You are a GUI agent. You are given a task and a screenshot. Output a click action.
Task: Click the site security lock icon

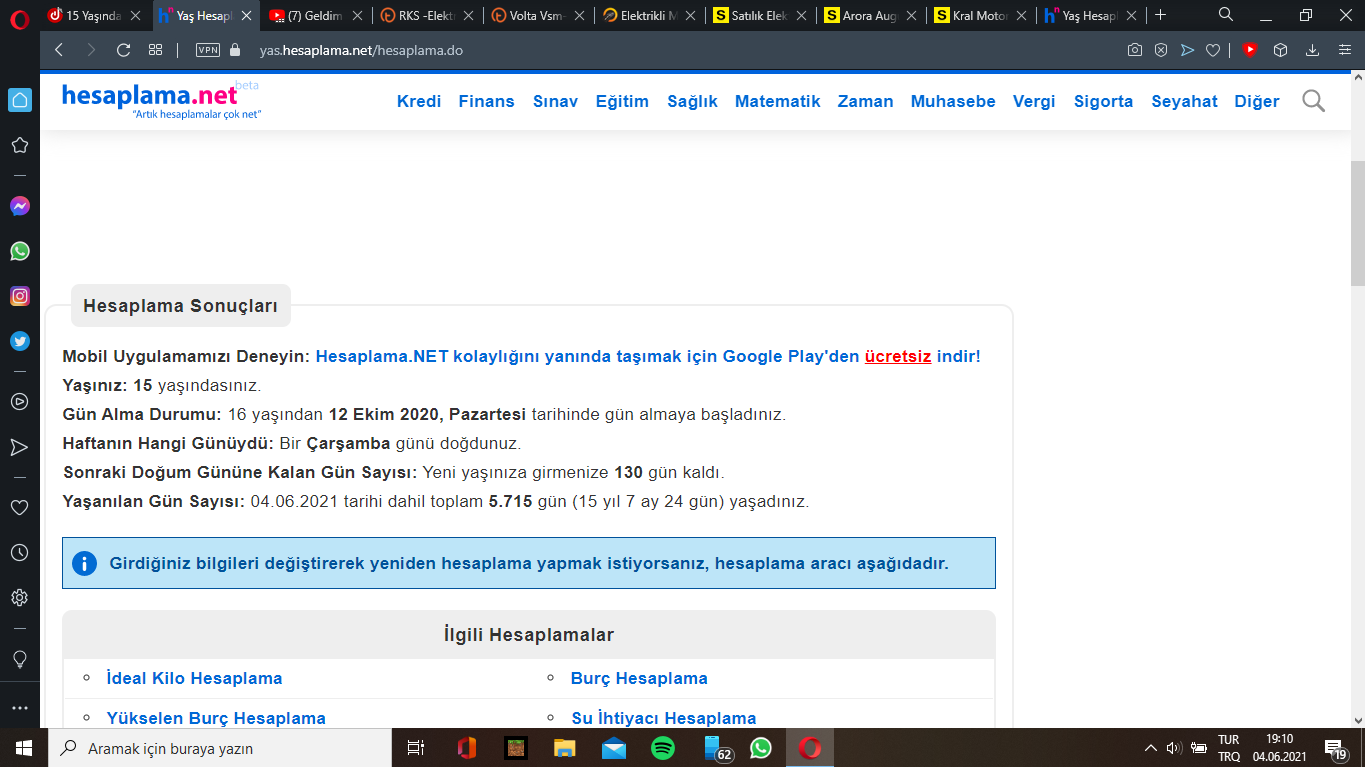[x=236, y=50]
